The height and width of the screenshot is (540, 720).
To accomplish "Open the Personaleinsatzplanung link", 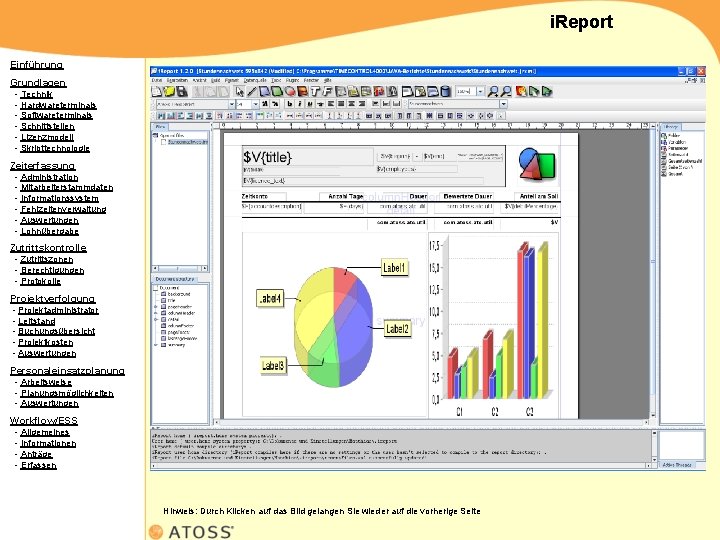I will click(x=68, y=371).
